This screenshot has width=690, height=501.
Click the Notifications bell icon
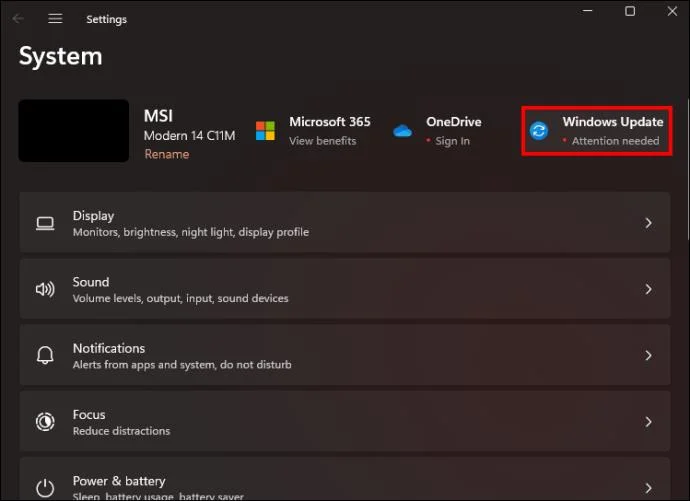45,355
